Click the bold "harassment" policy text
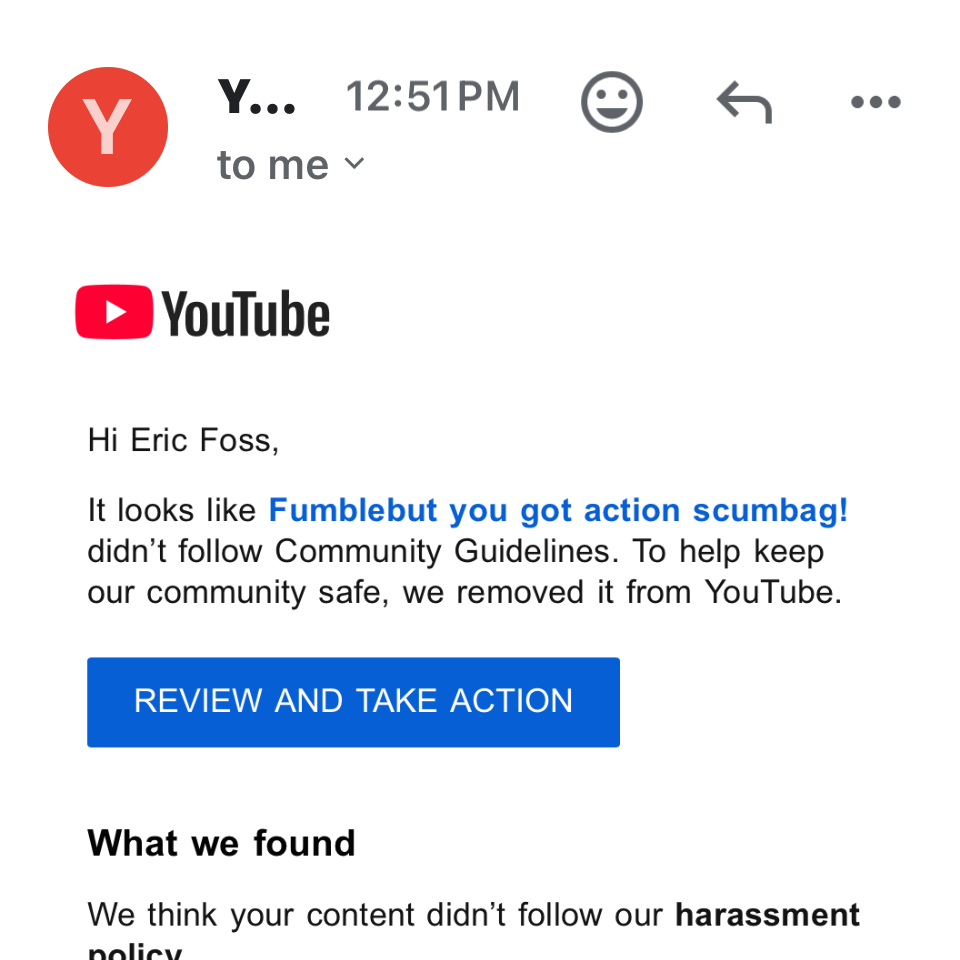 [x=767, y=914]
